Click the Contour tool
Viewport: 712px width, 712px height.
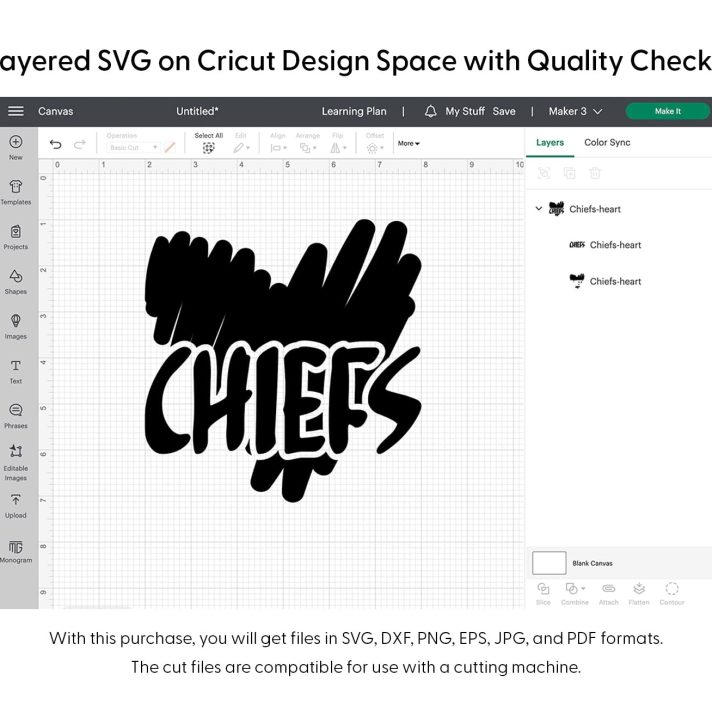click(x=672, y=594)
